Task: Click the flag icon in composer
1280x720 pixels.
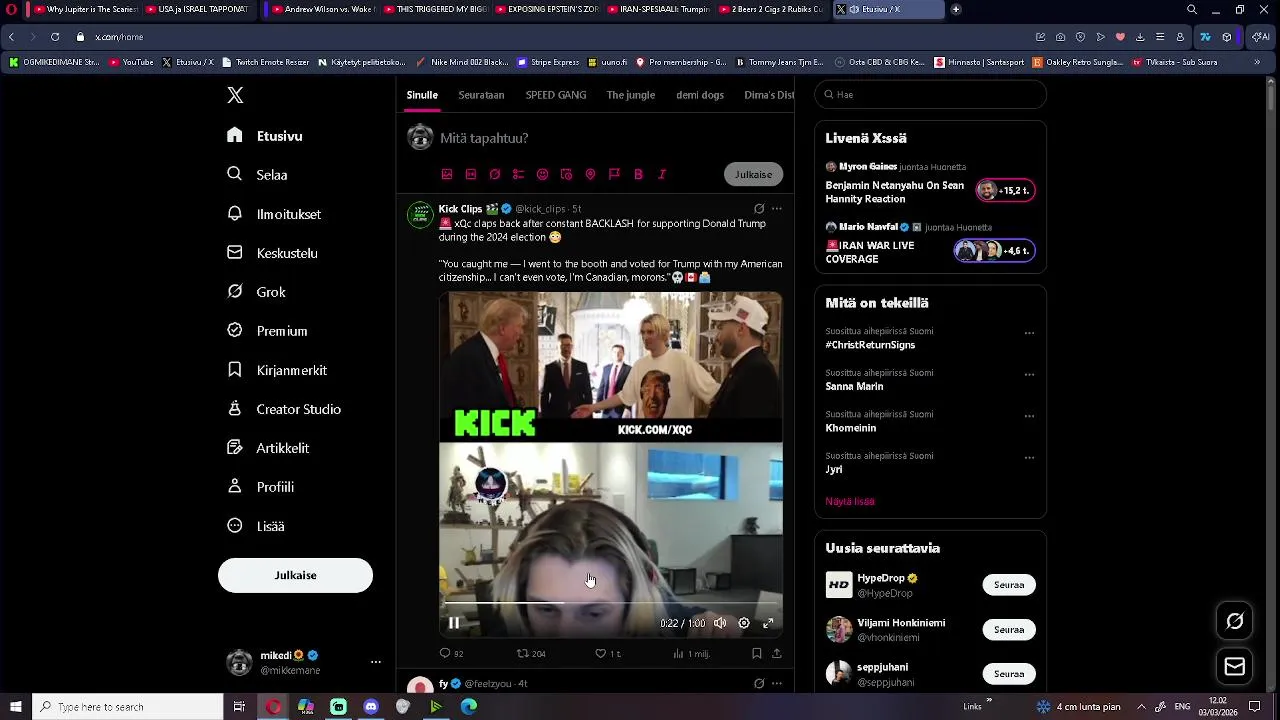Action: [614, 174]
